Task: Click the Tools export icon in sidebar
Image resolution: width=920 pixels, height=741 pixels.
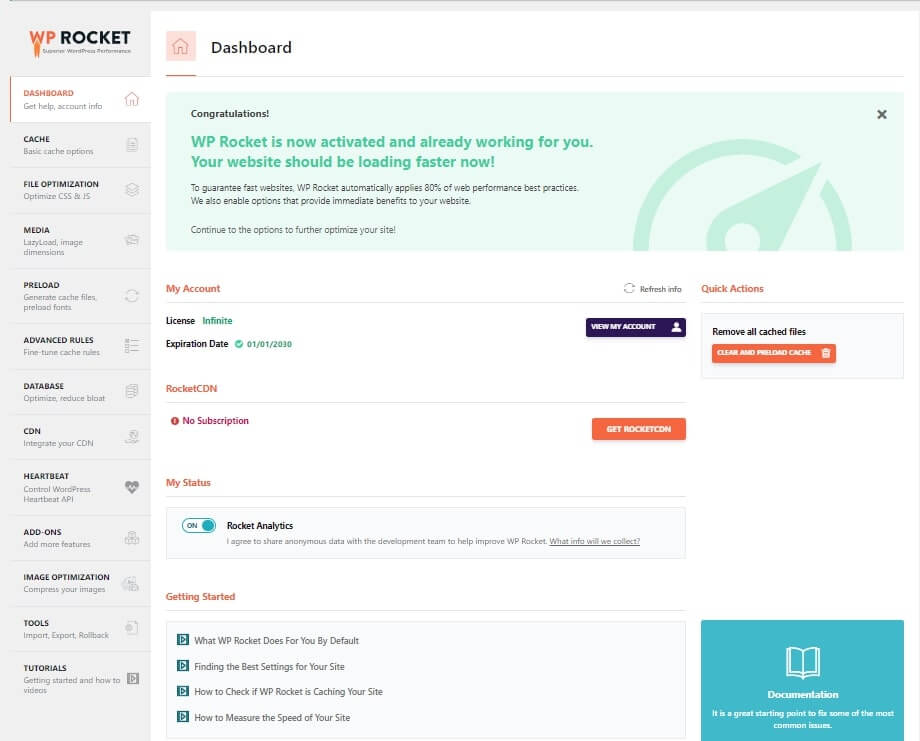Action: click(132, 628)
